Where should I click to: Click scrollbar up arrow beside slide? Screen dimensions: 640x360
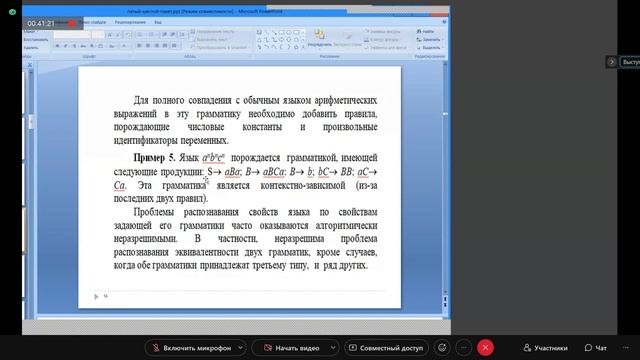(x=445, y=65)
